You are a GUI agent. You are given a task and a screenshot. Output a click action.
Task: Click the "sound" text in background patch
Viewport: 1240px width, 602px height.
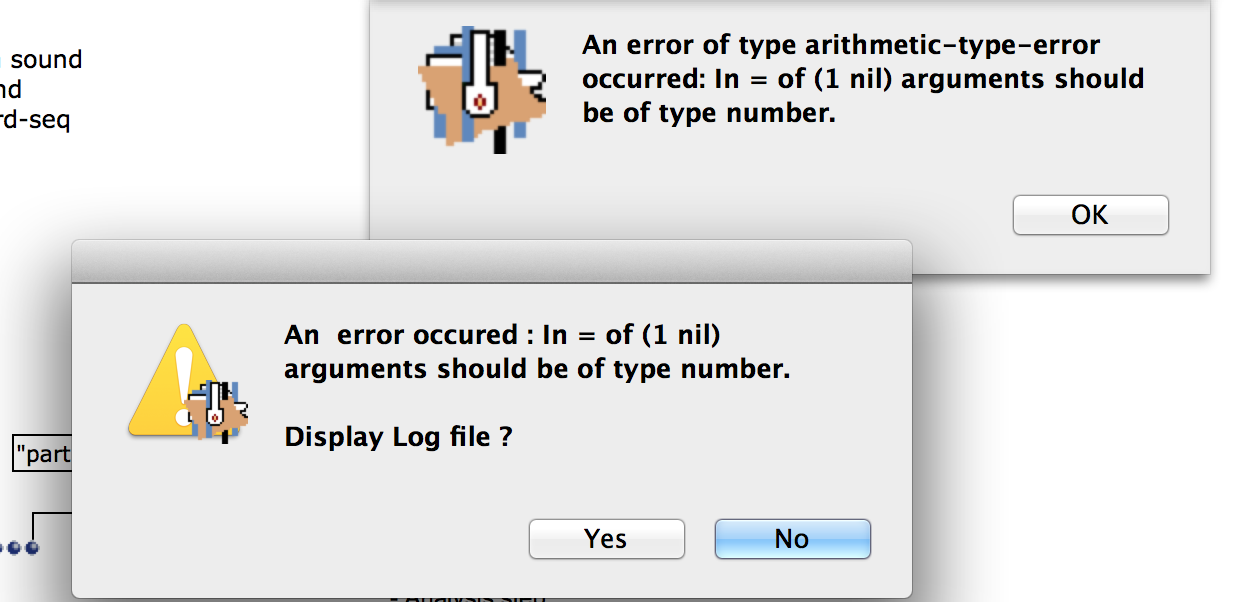click(46, 60)
